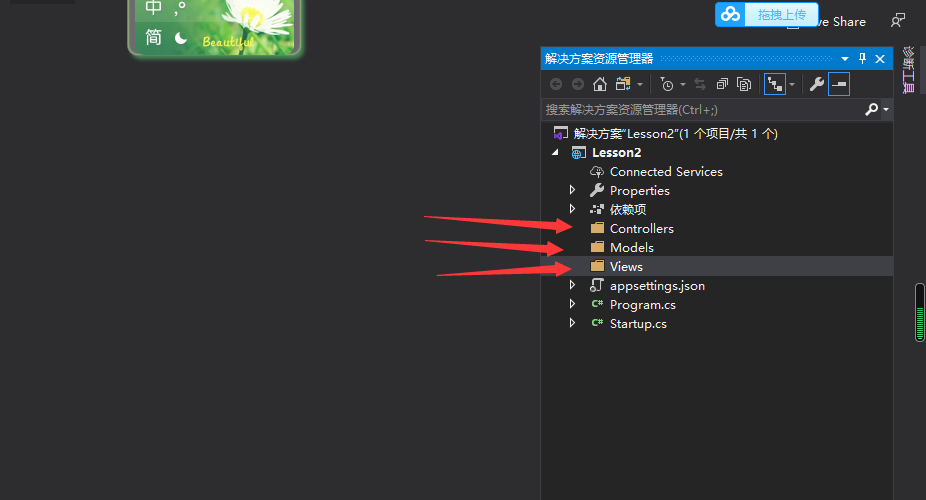The image size is (926, 500).
Task: Select the Properties tree node
Action: point(640,191)
